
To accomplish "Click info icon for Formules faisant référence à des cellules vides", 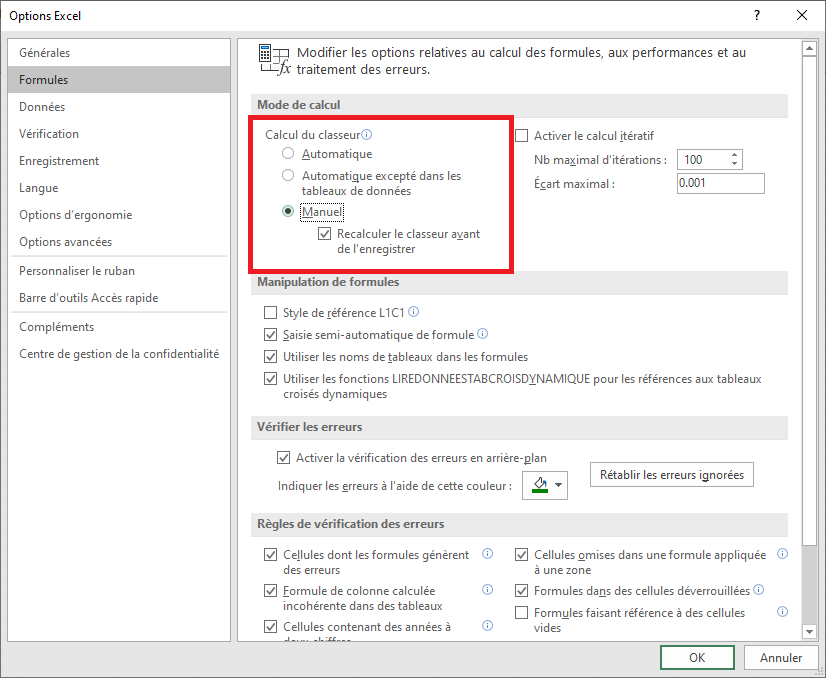I will click(783, 612).
